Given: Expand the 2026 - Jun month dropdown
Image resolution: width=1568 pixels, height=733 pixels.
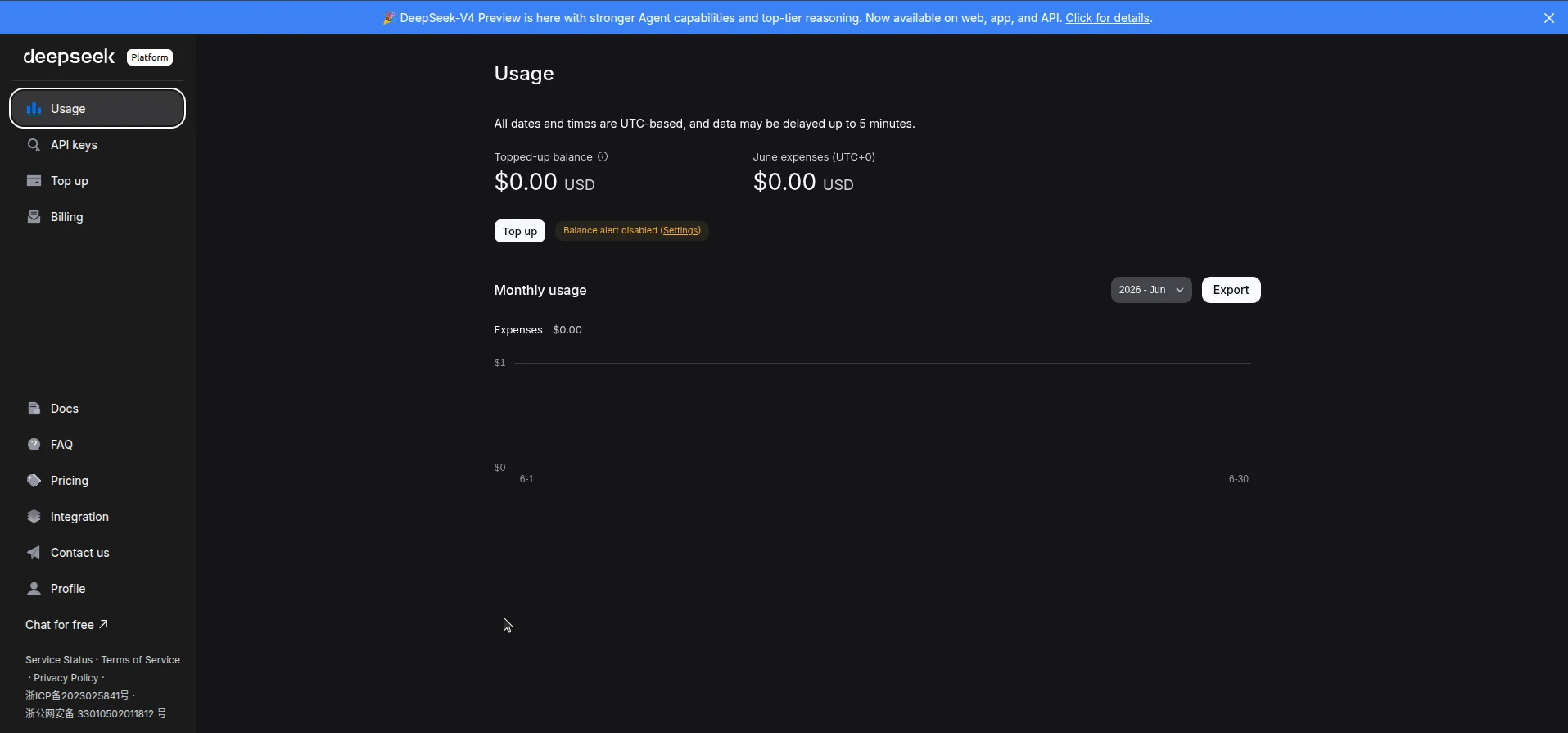Looking at the screenshot, I should [1151, 290].
